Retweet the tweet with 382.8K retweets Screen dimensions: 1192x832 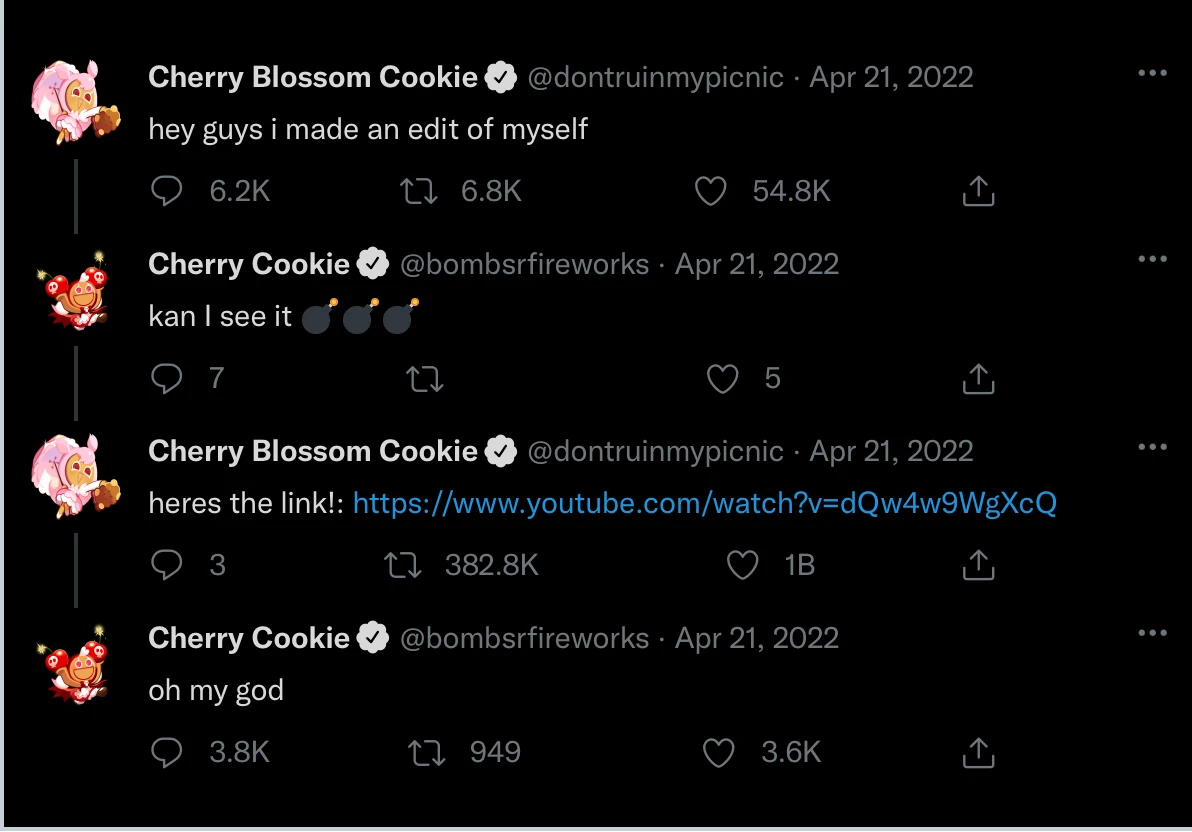[403, 565]
